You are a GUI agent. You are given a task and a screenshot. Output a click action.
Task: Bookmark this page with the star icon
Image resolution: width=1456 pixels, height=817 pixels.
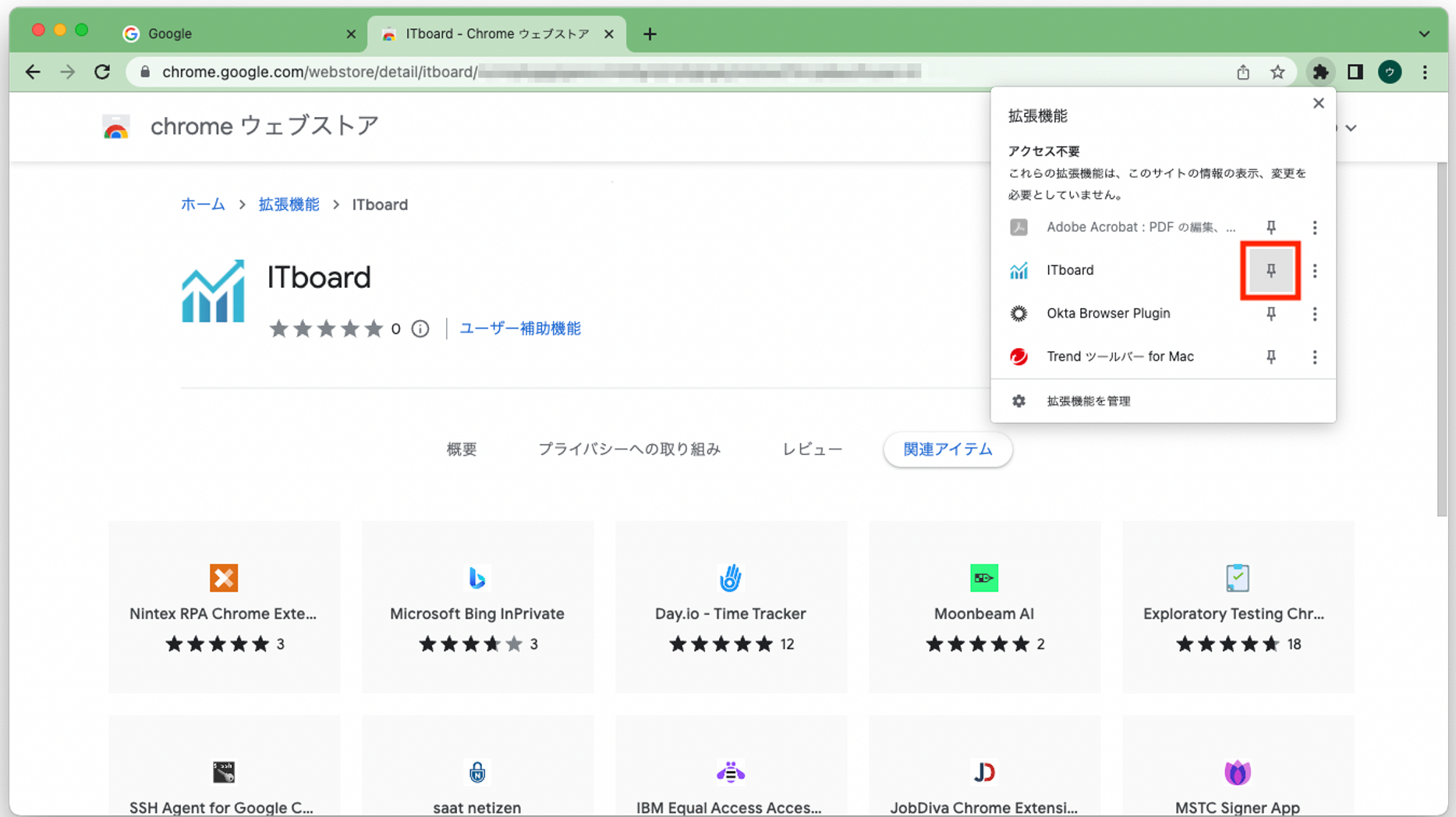pos(1277,72)
